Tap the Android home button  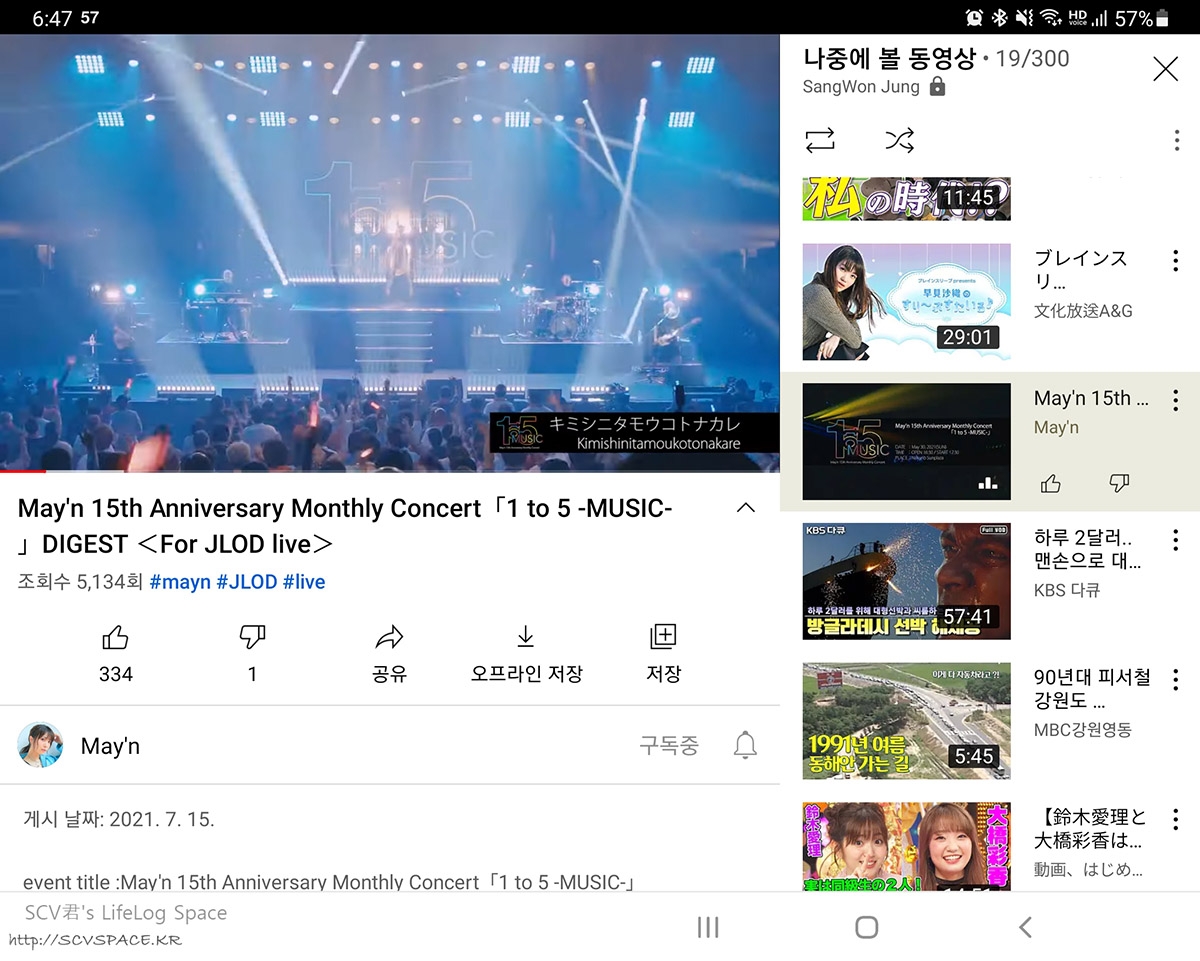(x=867, y=927)
